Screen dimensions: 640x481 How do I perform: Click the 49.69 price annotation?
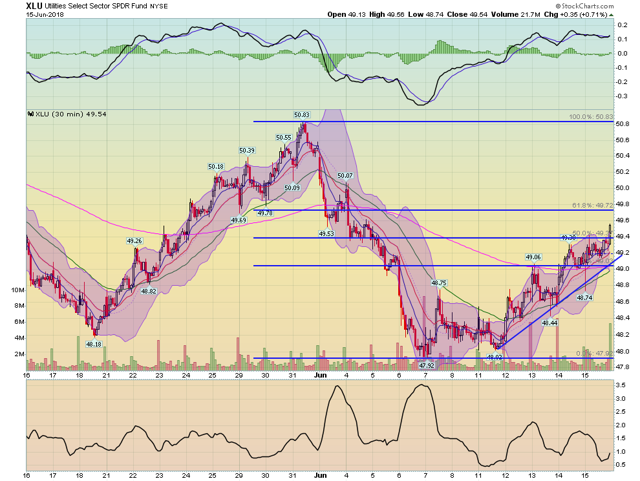239,220
